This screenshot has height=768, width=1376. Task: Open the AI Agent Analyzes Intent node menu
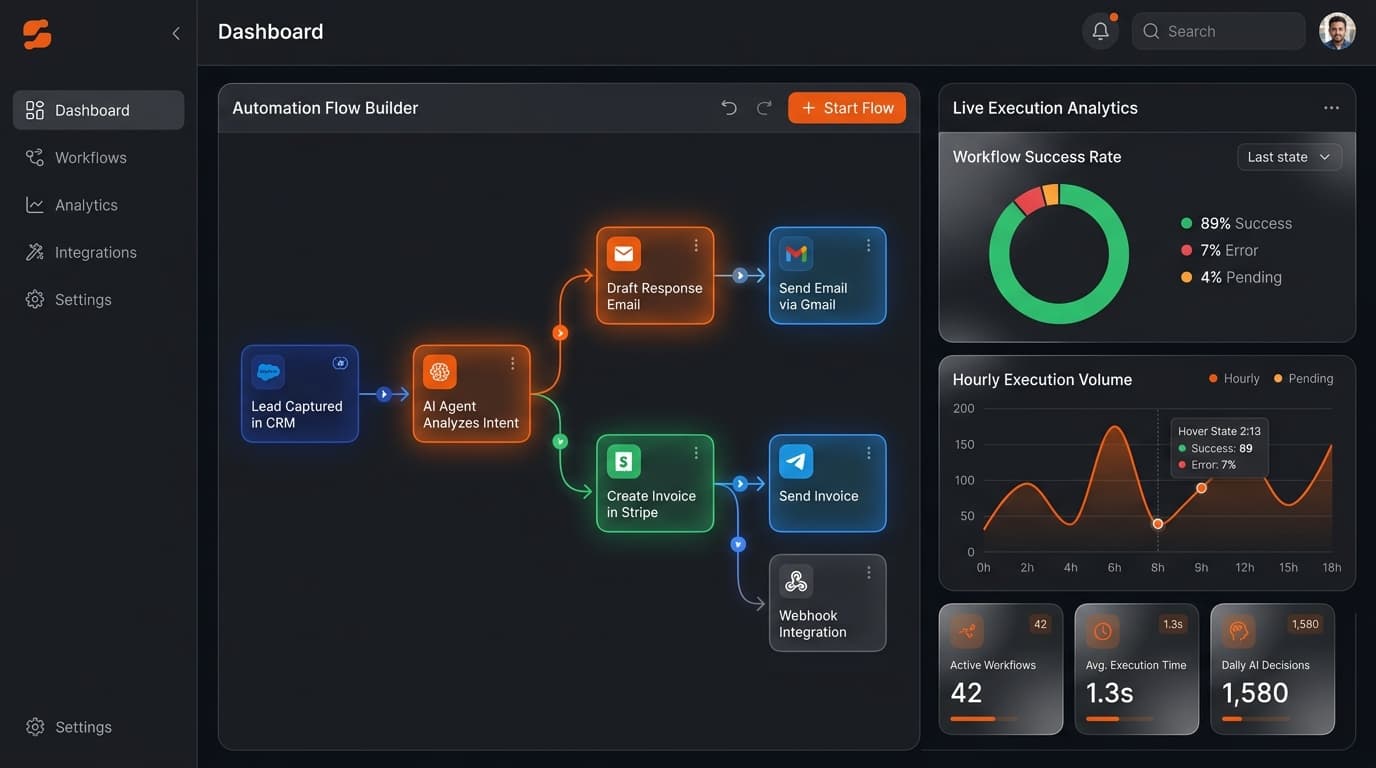513,364
